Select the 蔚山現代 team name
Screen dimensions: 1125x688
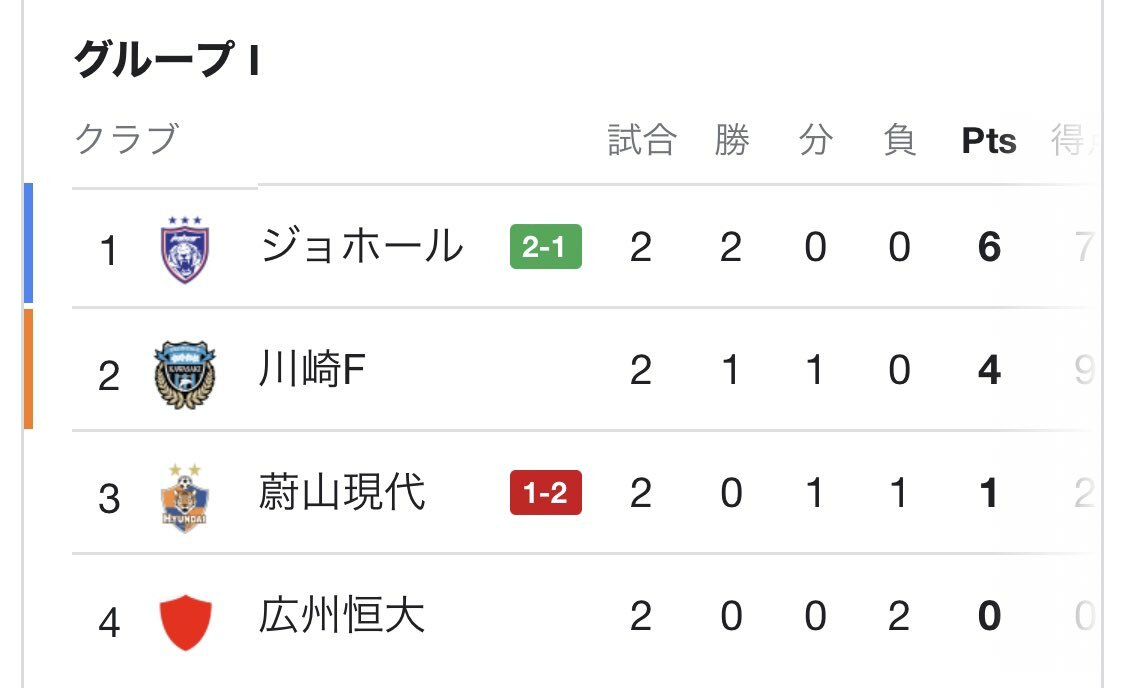pyautogui.click(x=342, y=492)
